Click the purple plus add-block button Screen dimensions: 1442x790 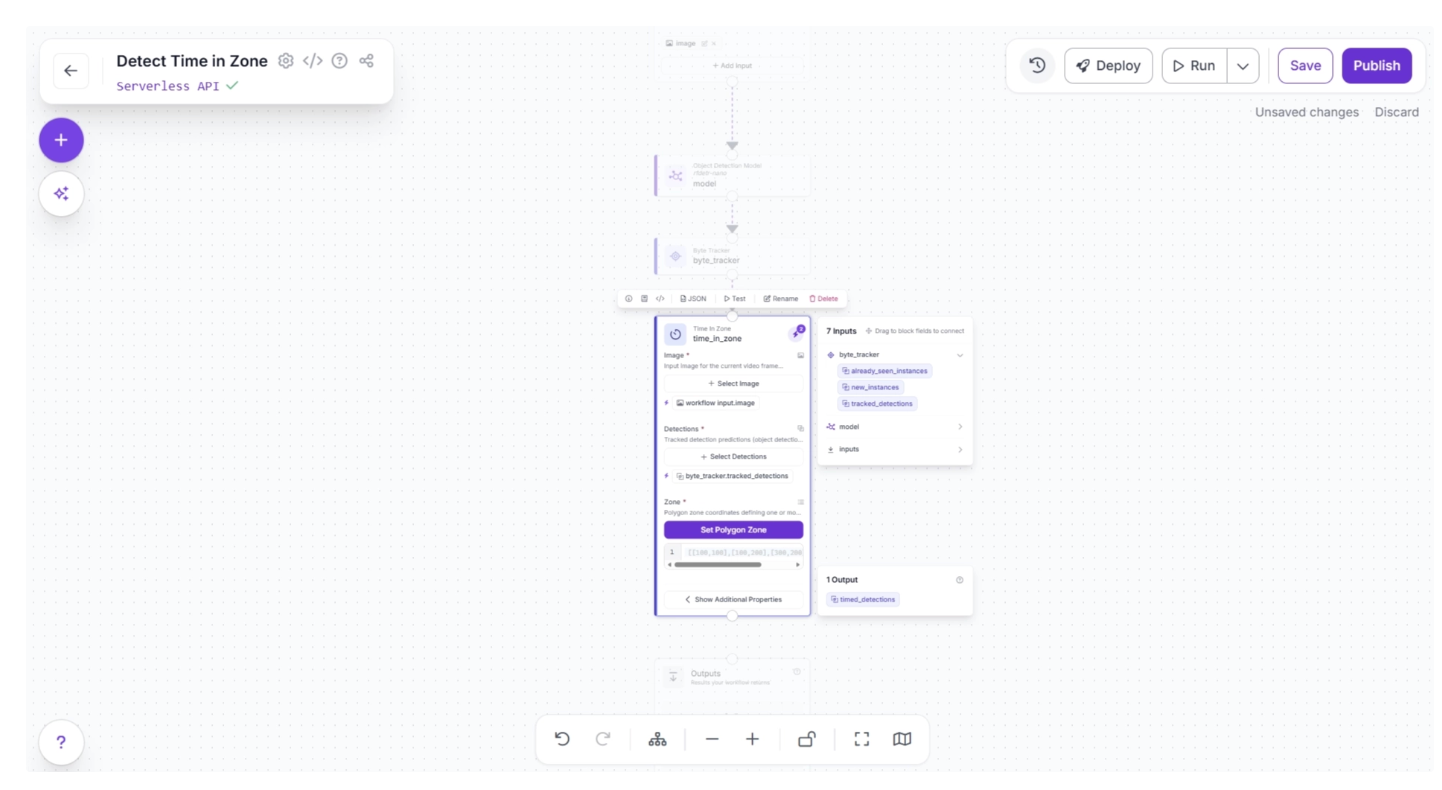tap(61, 140)
